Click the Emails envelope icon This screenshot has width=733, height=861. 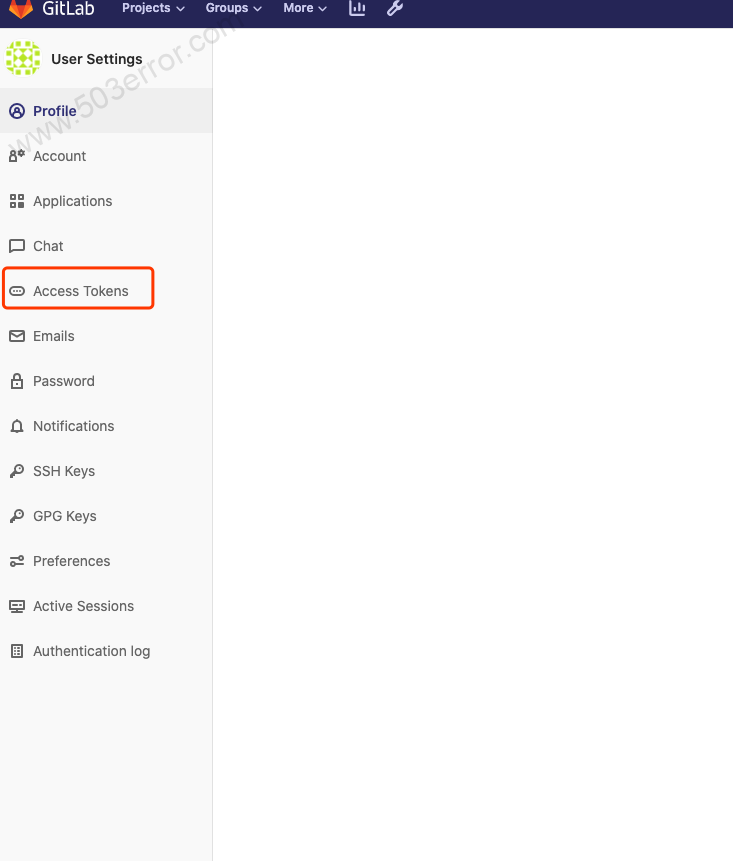coord(16,335)
